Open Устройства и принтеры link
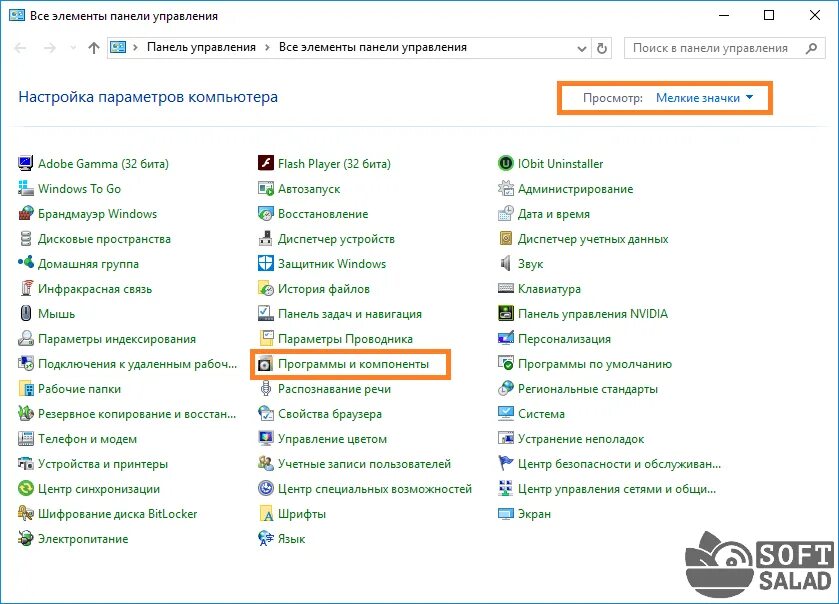Viewport: 839px width, 604px height. 103,464
